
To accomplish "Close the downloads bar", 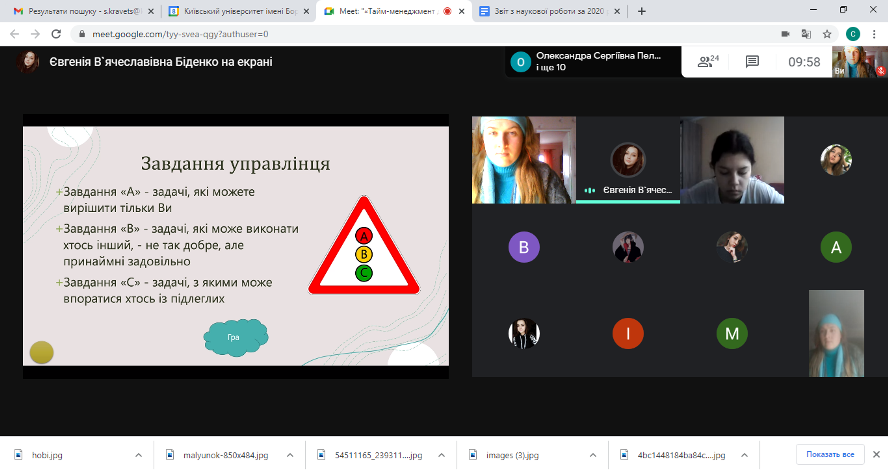I will [874, 455].
